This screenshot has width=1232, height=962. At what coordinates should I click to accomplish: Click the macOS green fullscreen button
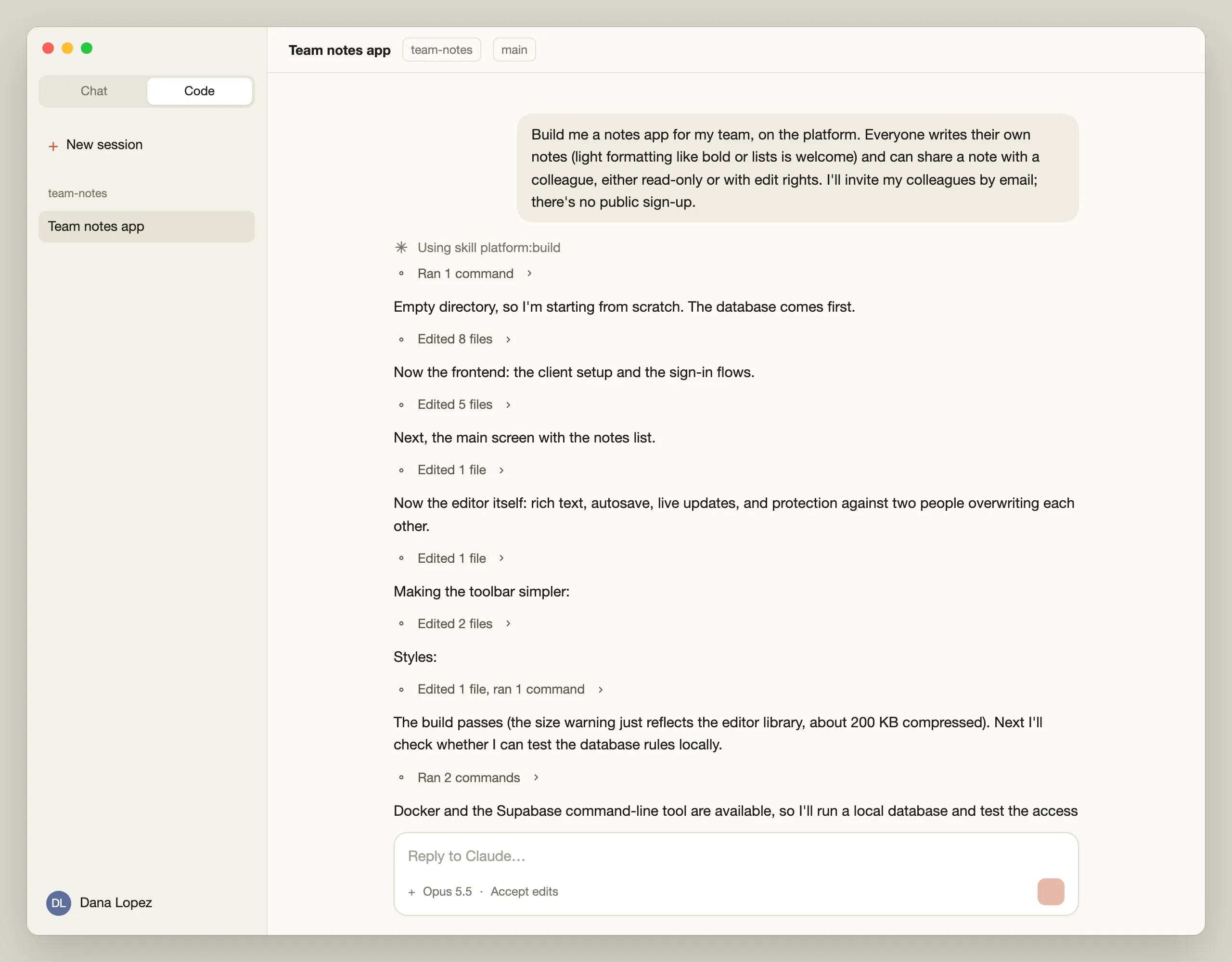[86, 49]
